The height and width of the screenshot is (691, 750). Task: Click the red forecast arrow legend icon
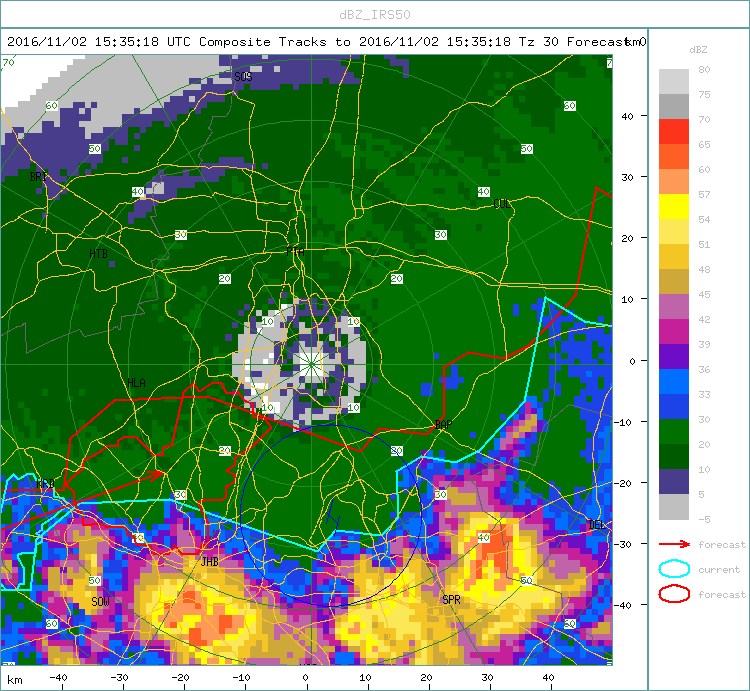[674, 544]
